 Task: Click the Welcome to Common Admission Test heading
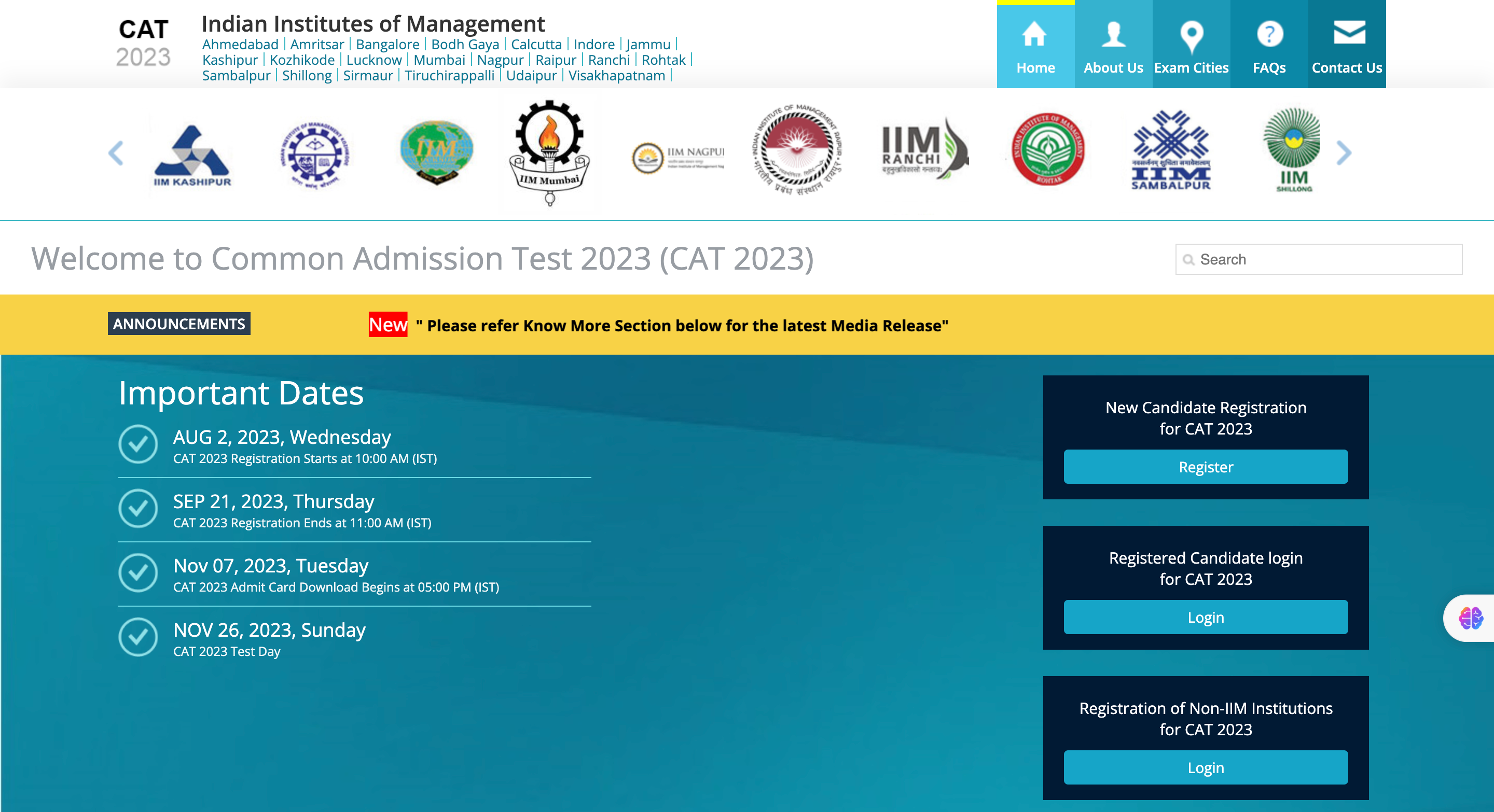point(422,259)
